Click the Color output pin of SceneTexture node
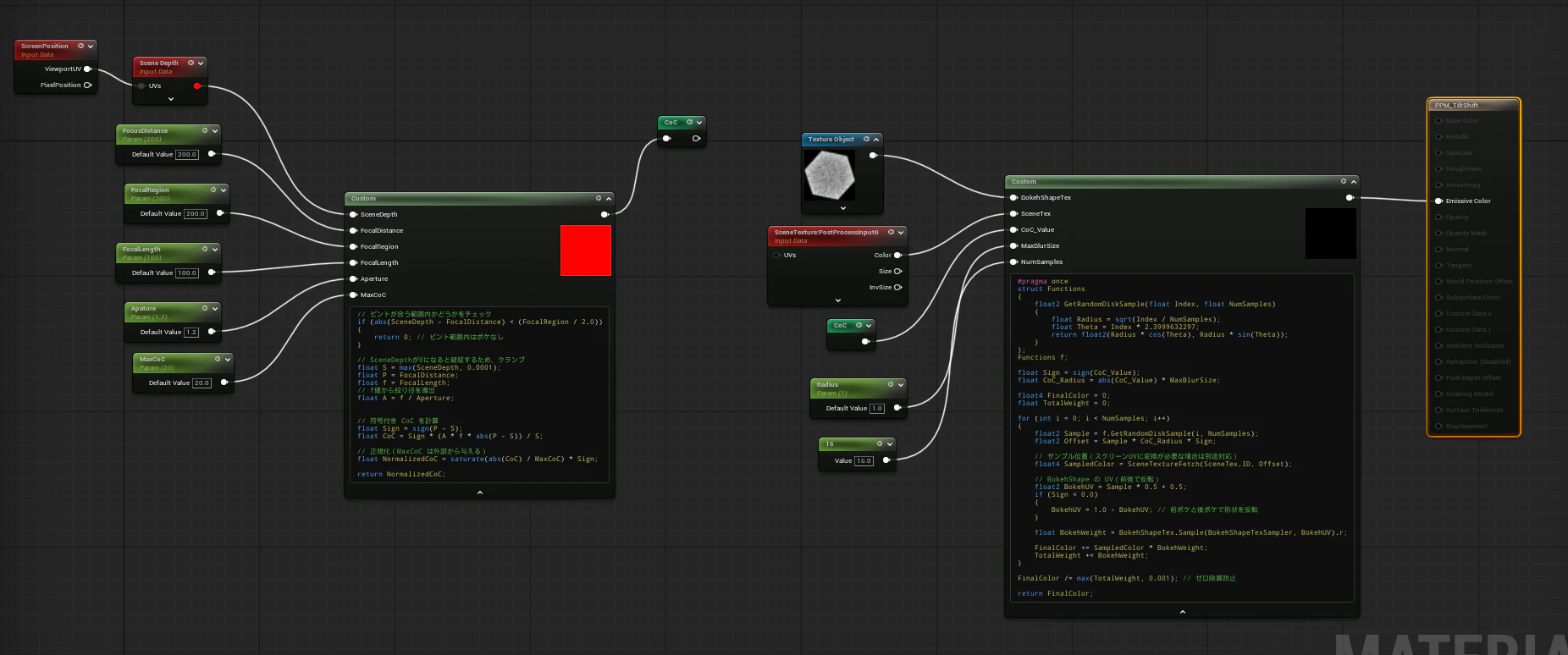This screenshot has height=655, width=1568. coord(897,255)
